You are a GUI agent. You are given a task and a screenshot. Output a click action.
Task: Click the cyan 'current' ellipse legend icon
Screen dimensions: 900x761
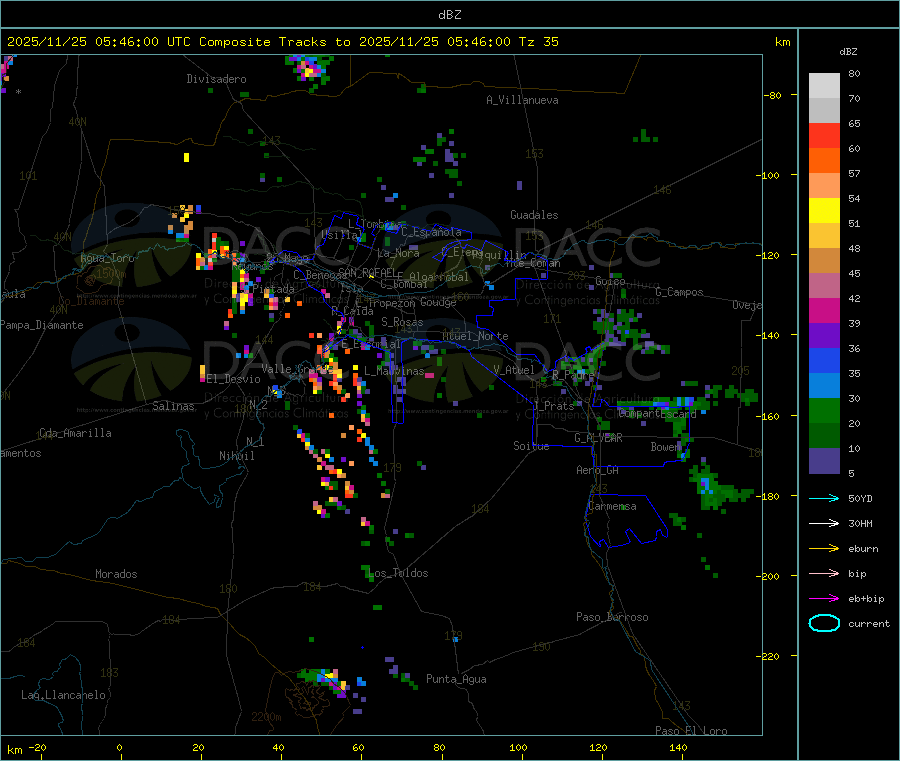pyautogui.click(x=824, y=623)
